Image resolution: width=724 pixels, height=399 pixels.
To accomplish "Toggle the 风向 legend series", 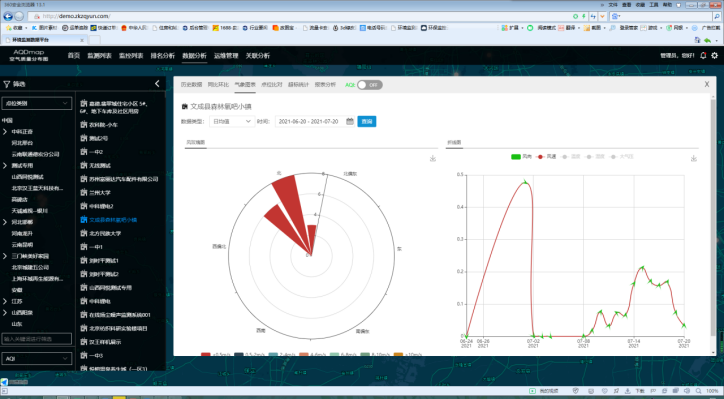I will [521, 157].
